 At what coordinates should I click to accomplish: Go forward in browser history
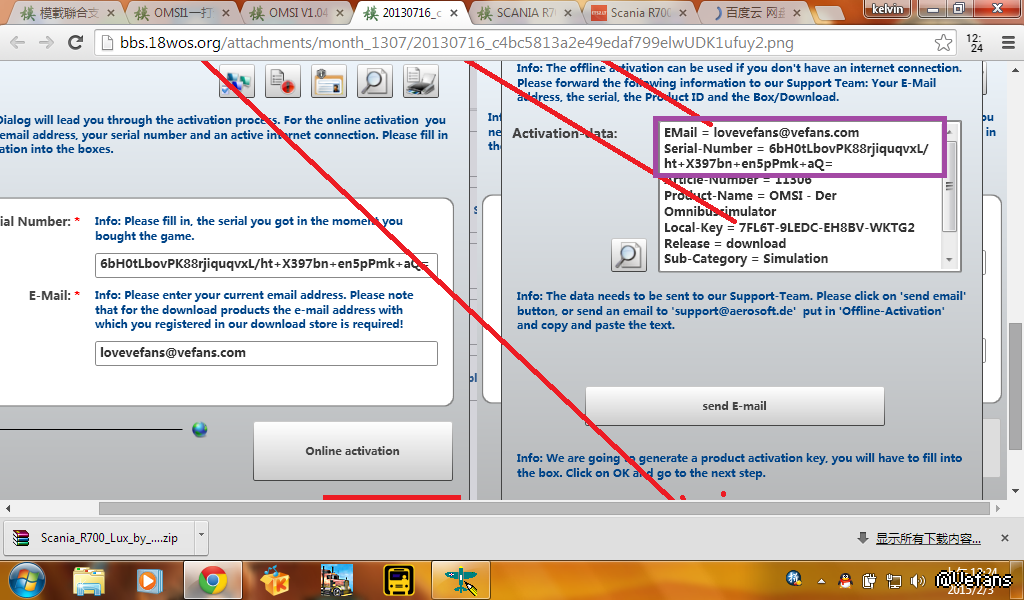pyautogui.click(x=46, y=43)
